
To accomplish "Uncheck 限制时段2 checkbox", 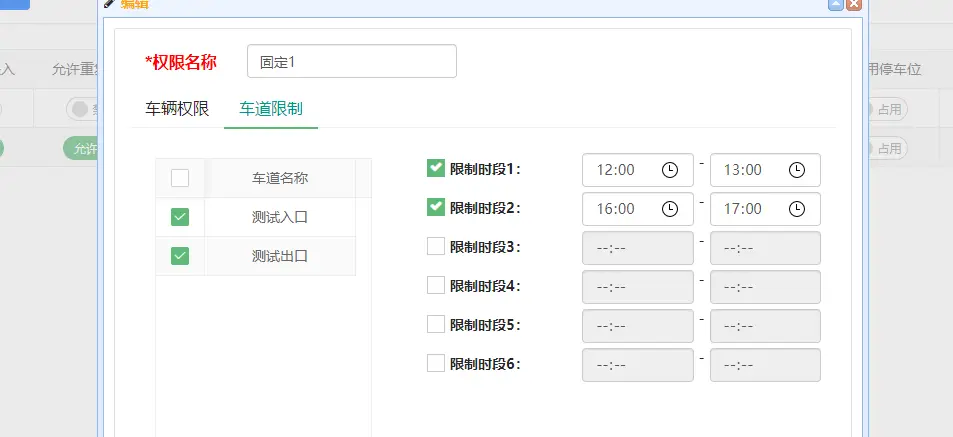I will (x=435, y=207).
